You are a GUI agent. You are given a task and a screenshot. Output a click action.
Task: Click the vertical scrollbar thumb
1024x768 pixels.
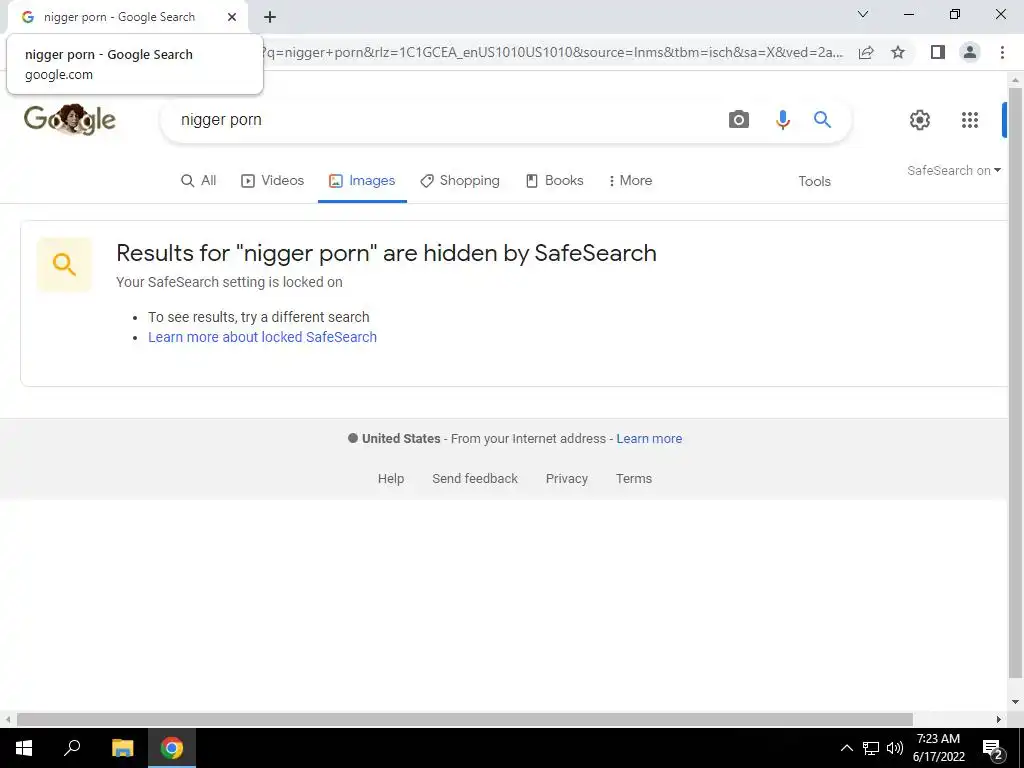click(x=1015, y=382)
